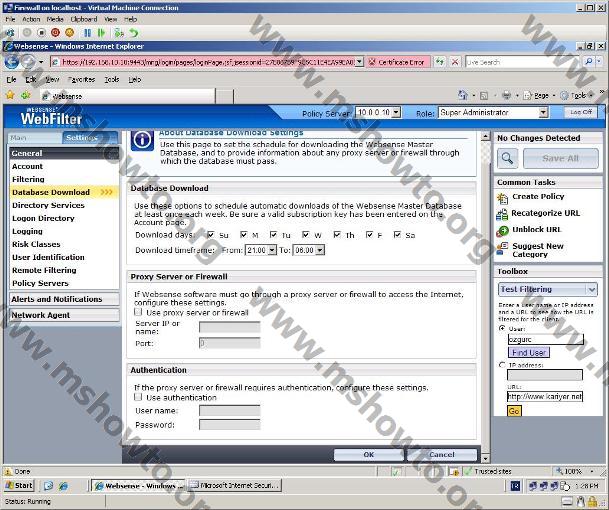This screenshot has width=609, height=510.
Task: Click the Add to Favorites plus-star icon
Action: [x=26, y=95]
